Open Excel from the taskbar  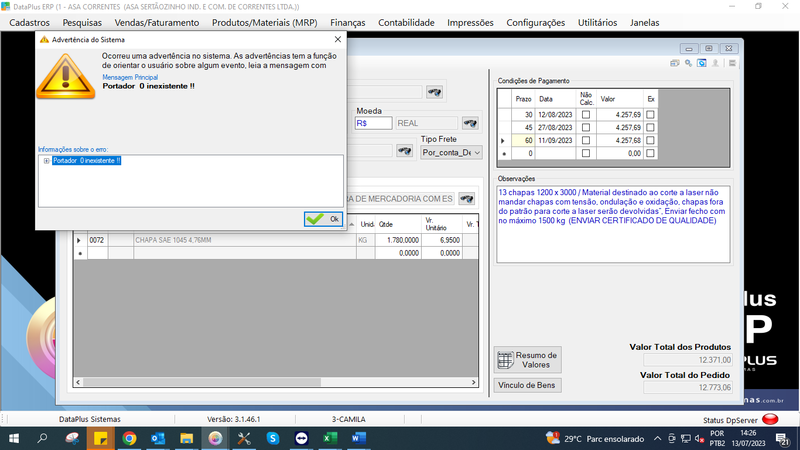(x=330, y=438)
